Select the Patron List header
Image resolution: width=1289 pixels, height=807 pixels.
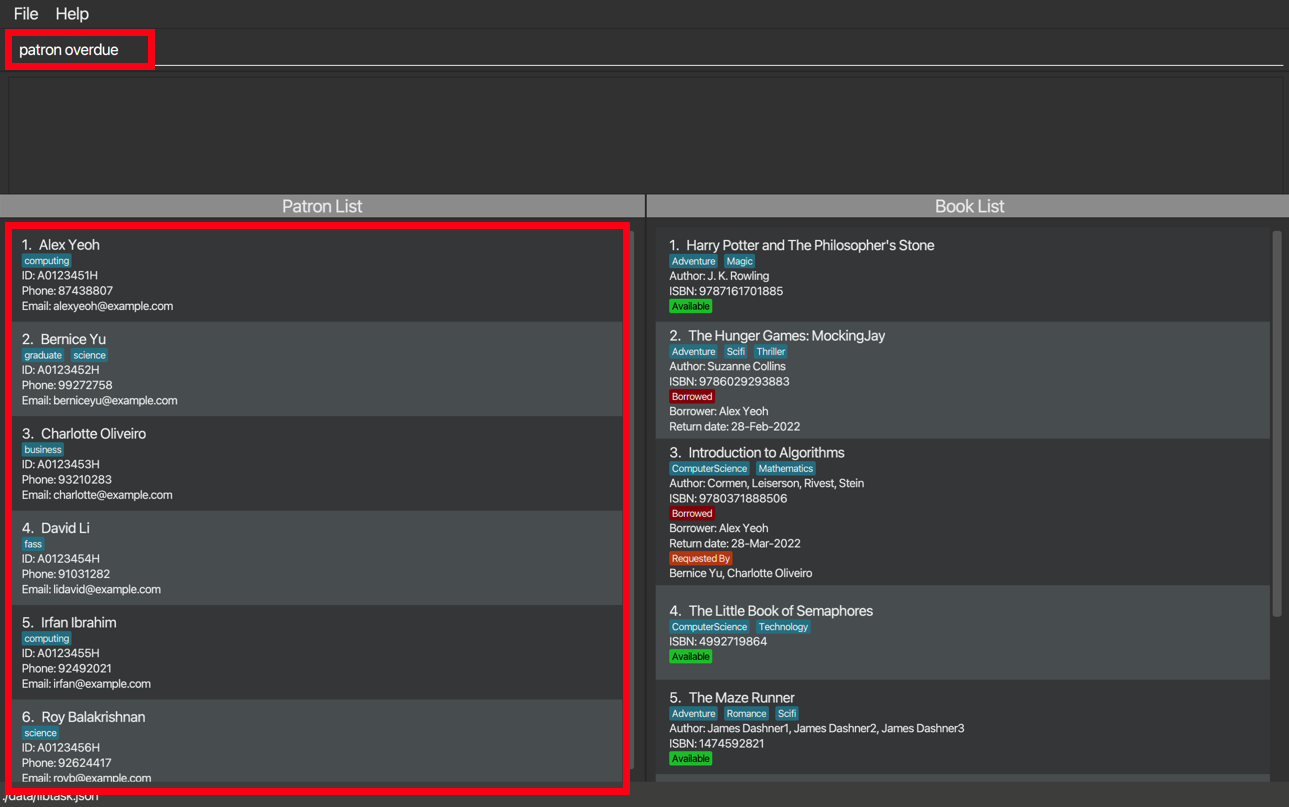(x=322, y=206)
